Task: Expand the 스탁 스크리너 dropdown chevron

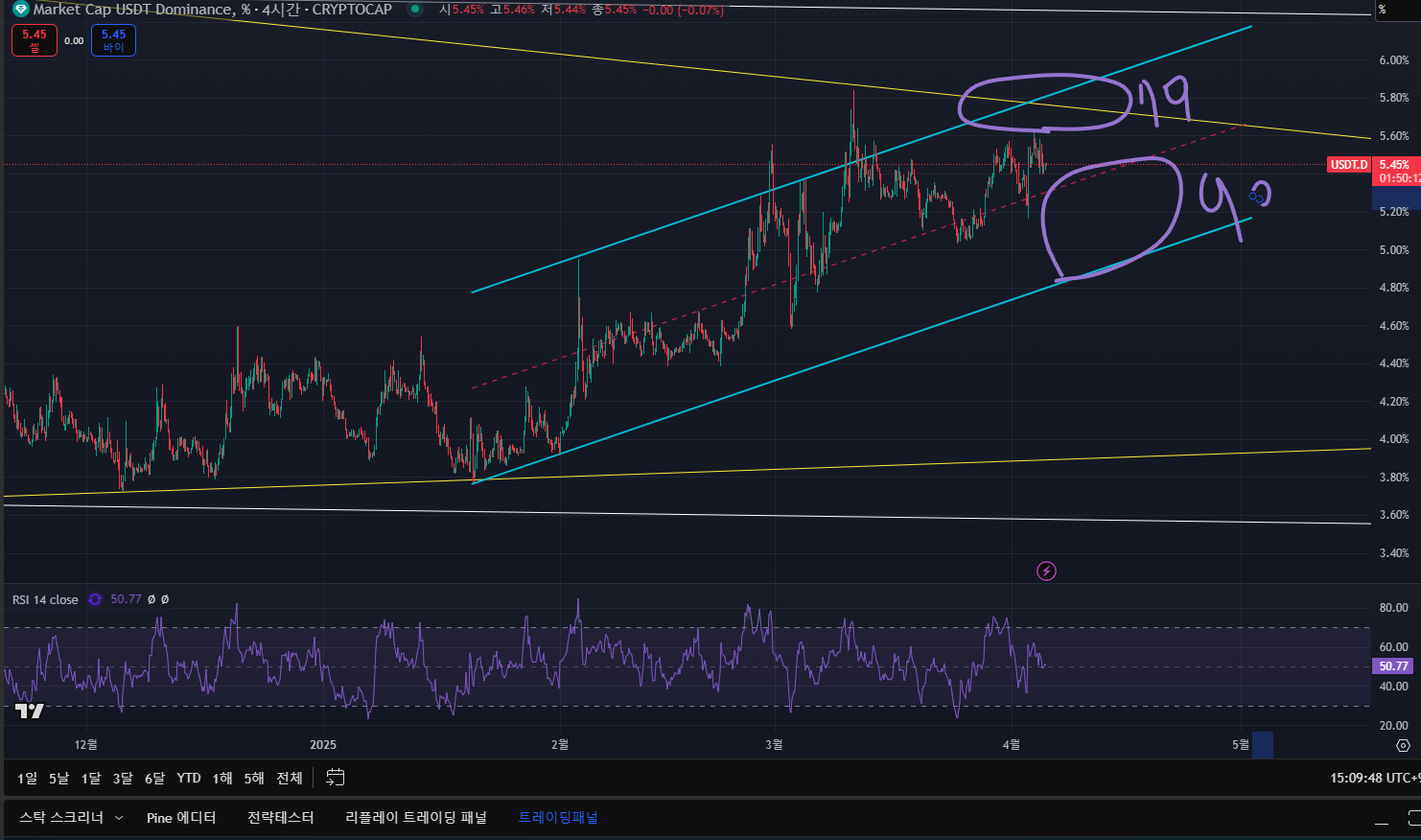Action: [x=119, y=818]
